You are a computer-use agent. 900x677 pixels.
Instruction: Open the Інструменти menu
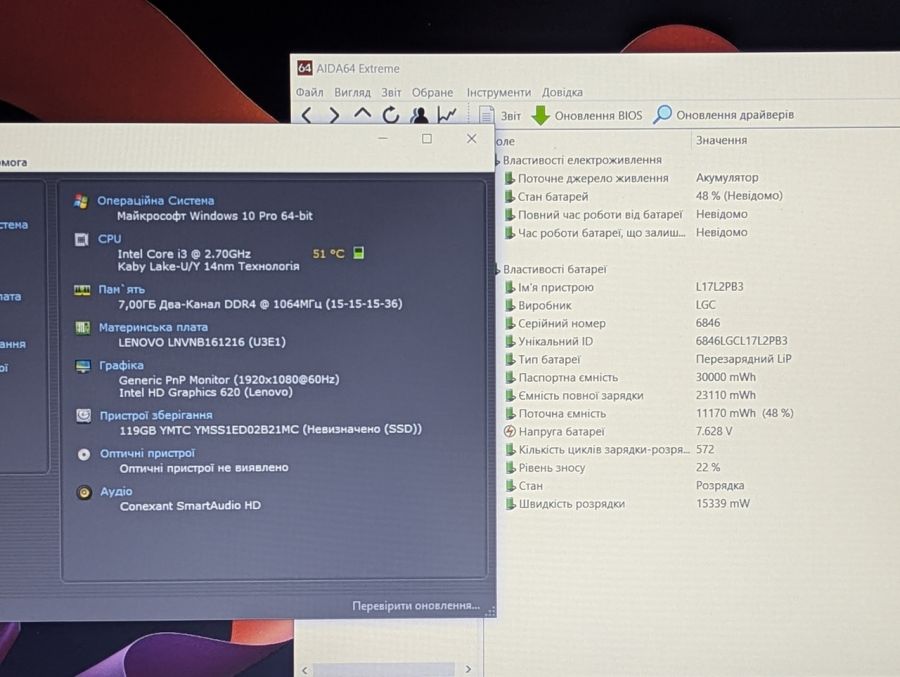click(x=499, y=92)
